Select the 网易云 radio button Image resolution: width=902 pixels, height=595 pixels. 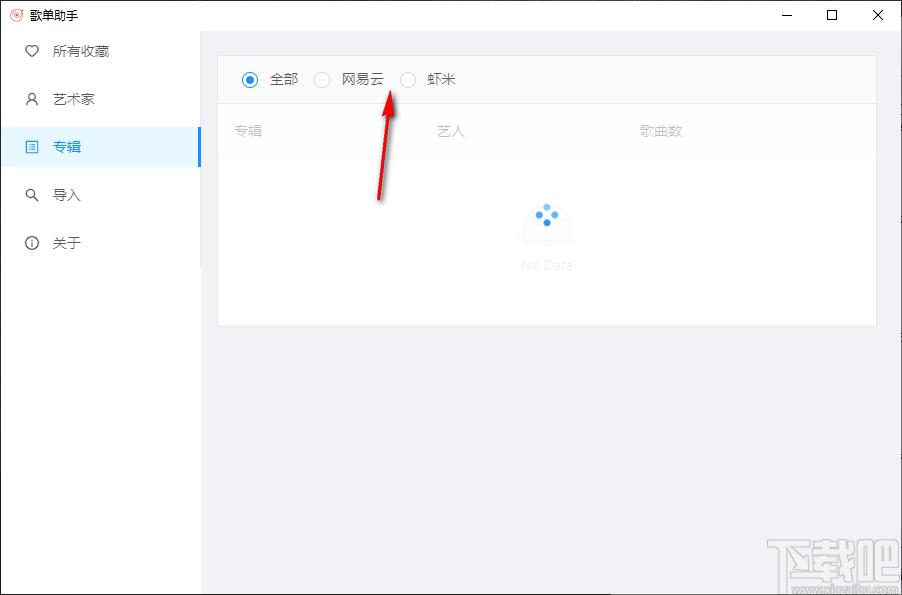click(x=322, y=79)
